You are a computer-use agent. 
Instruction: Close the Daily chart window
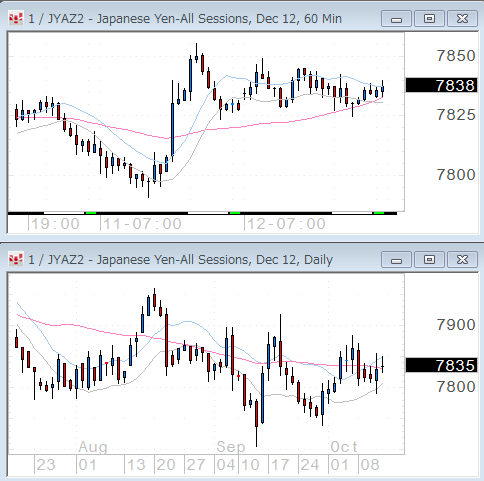pos(462,260)
